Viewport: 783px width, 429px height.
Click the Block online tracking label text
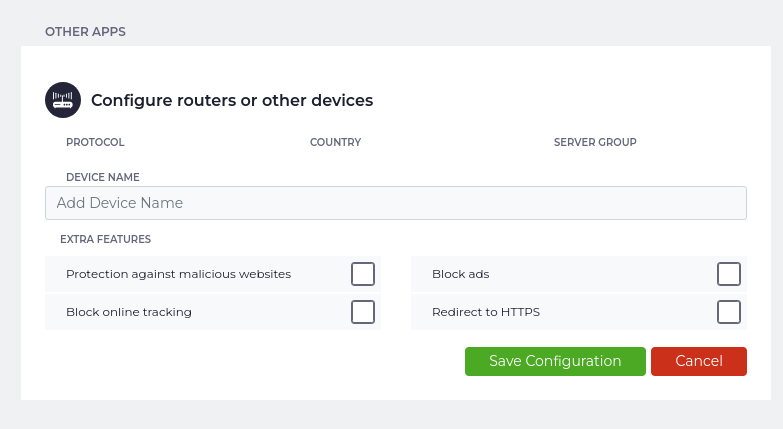point(128,312)
